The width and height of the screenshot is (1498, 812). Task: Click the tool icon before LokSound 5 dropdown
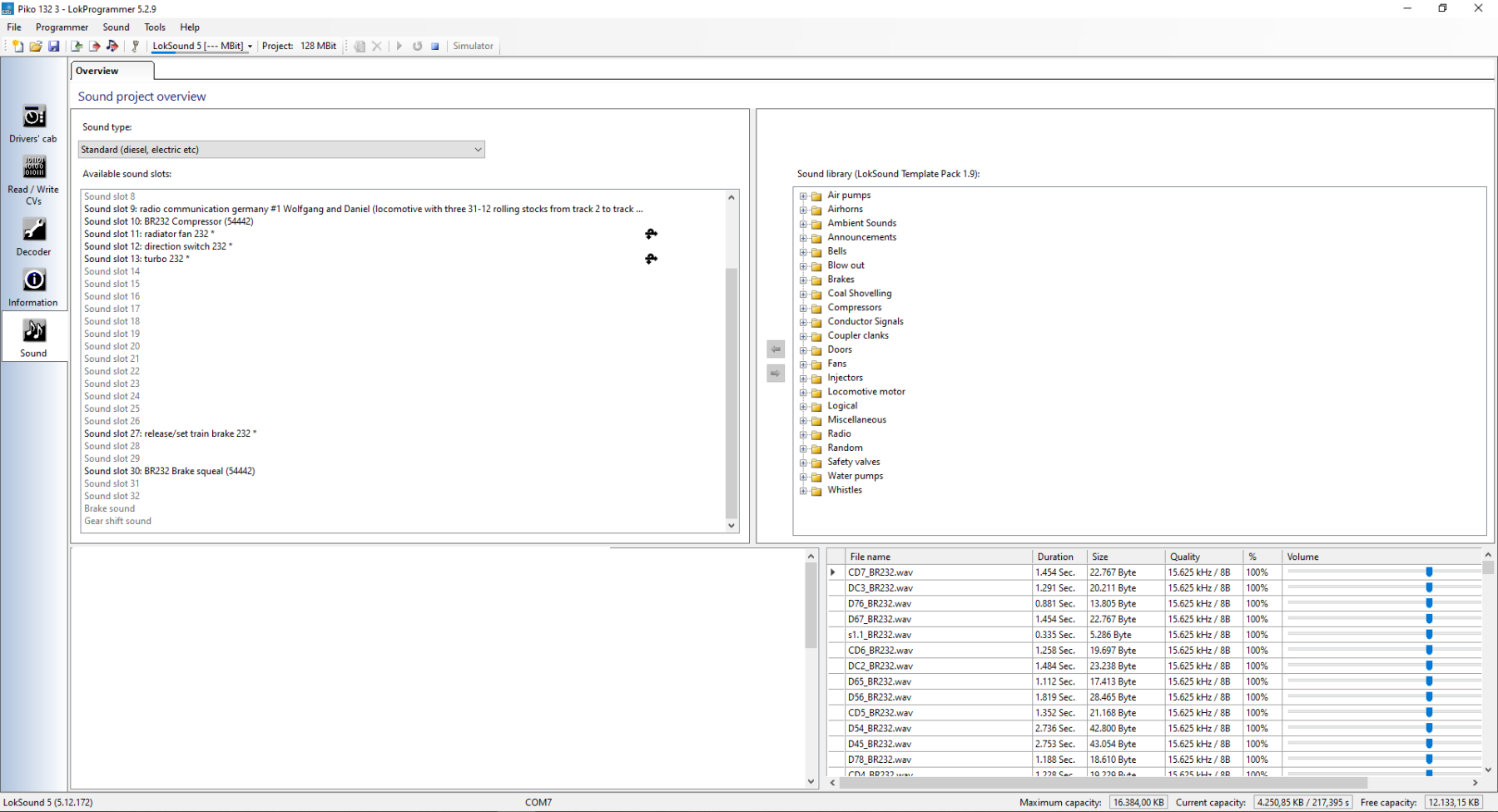click(x=135, y=46)
